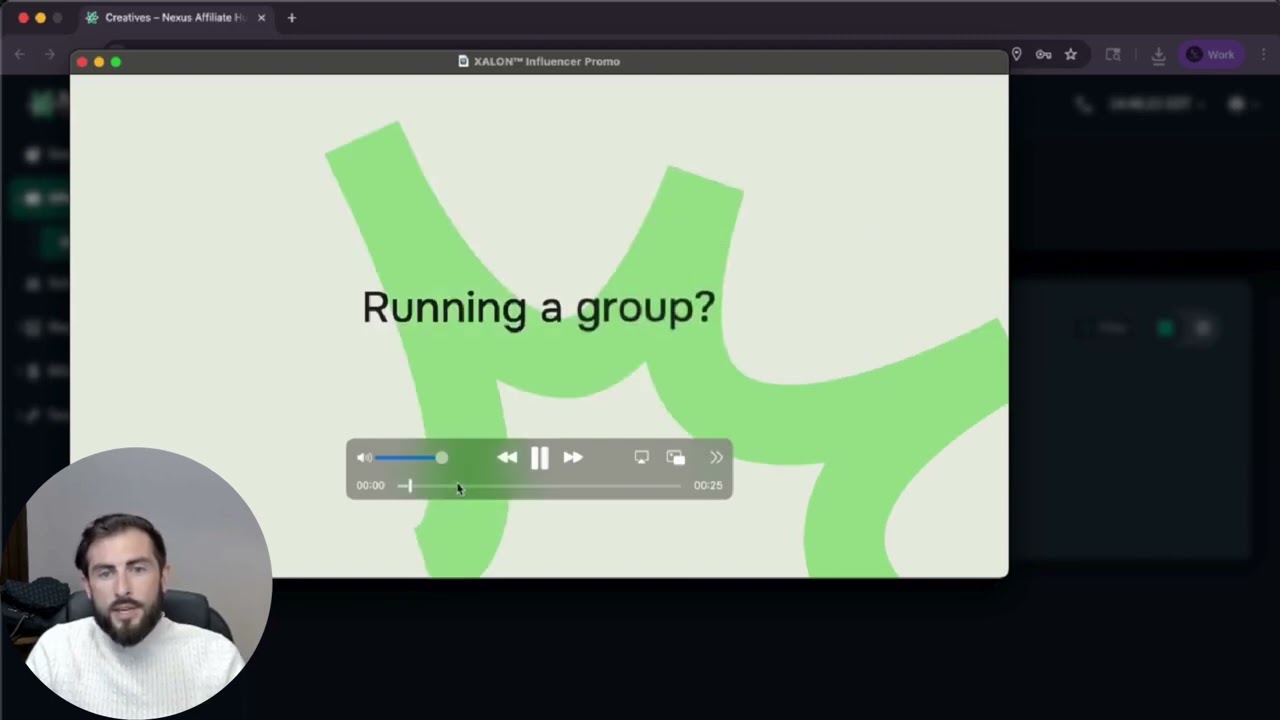Screen dimensions: 1280x720
Task: Open the Work profile button
Action: click(1211, 55)
